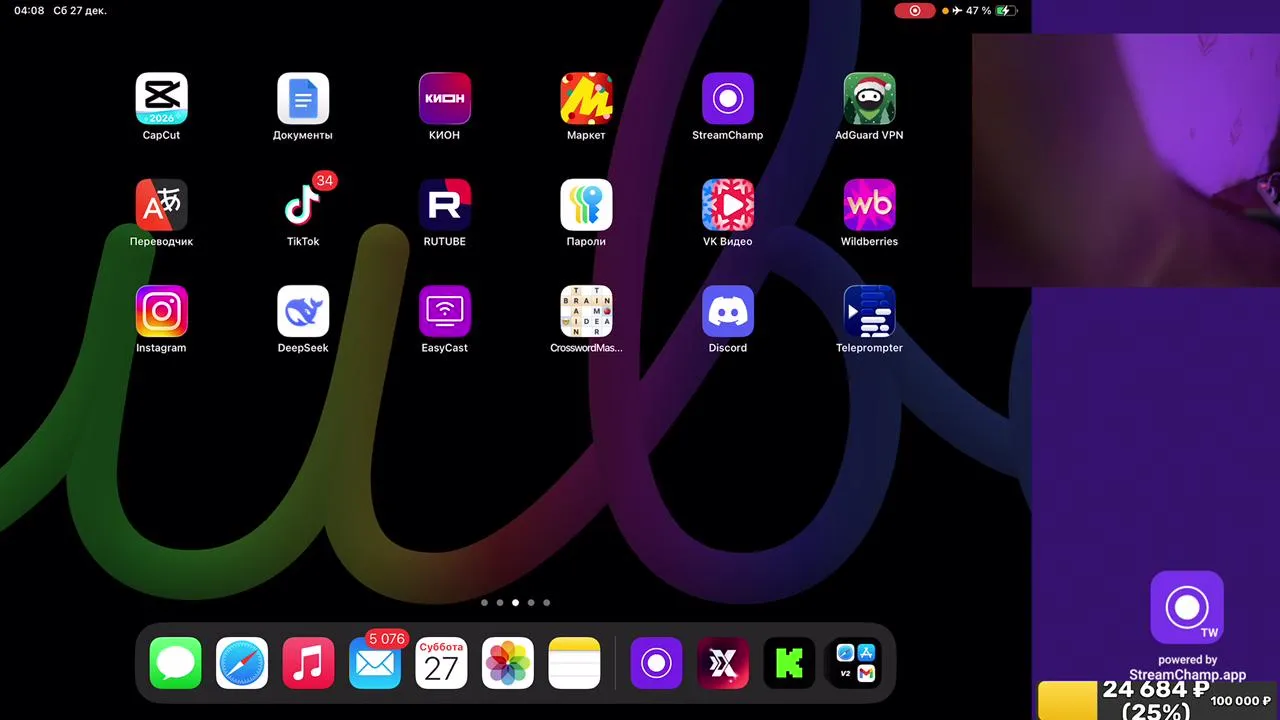Open the App Library folder in dock

click(856, 663)
